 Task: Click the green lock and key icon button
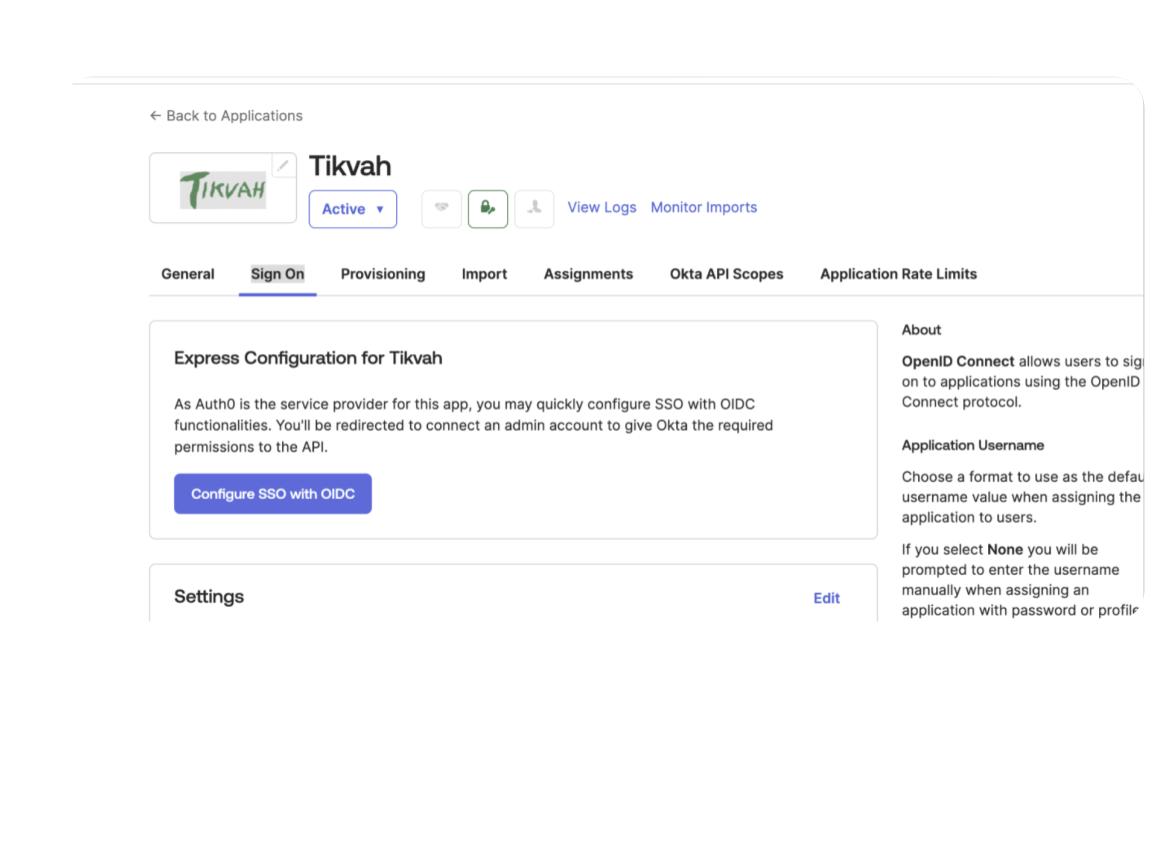tap(488, 209)
